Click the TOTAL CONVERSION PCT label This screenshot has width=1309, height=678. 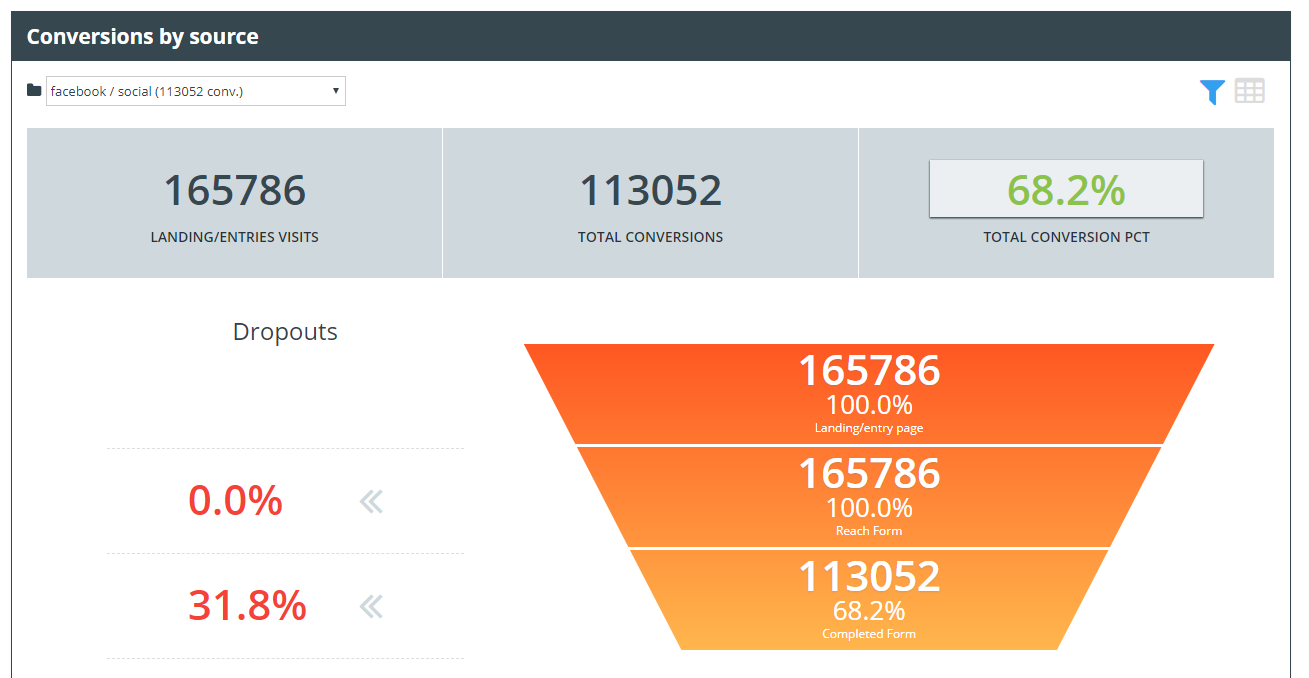(1066, 238)
